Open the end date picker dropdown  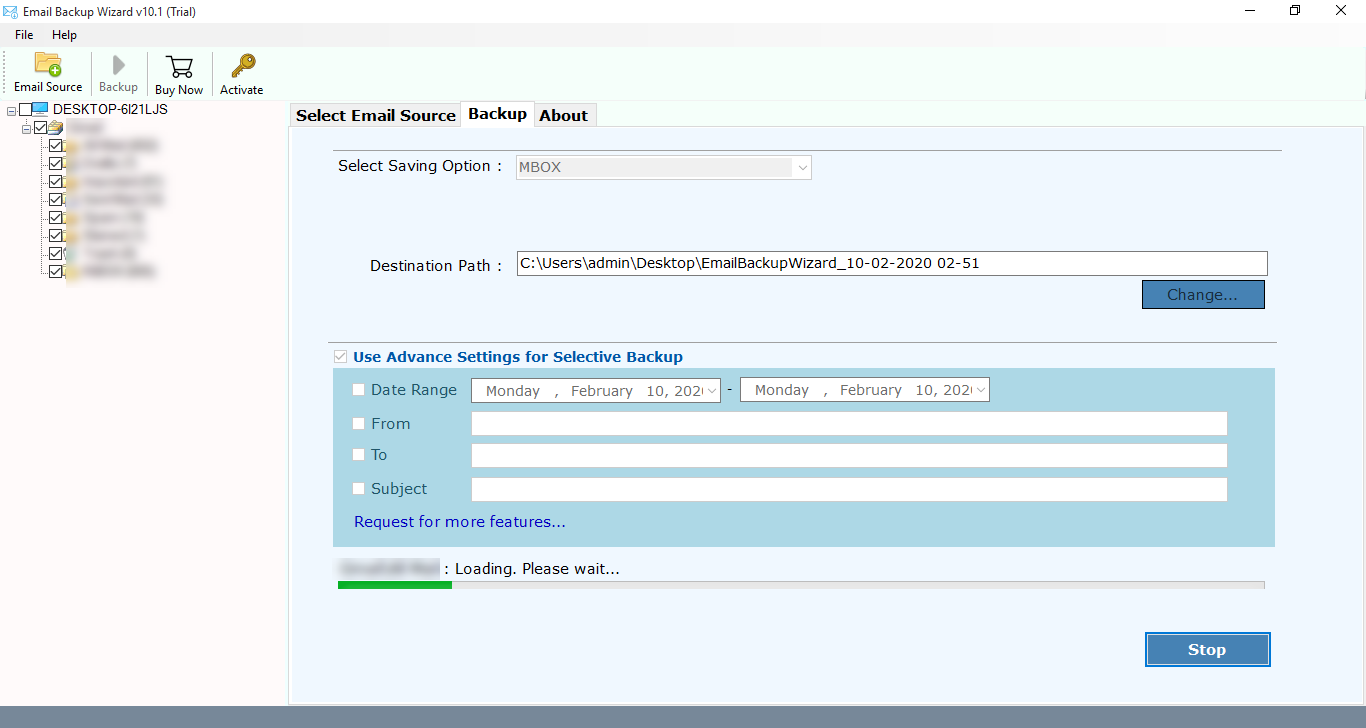981,390
